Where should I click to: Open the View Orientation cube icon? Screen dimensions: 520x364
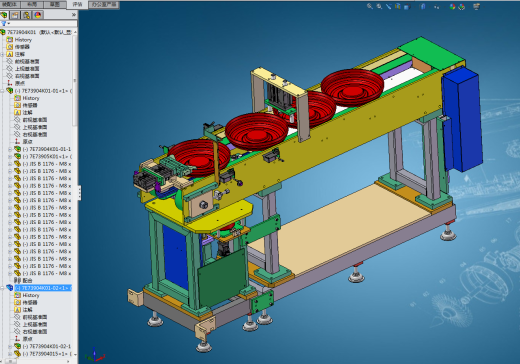coord(407,6)
